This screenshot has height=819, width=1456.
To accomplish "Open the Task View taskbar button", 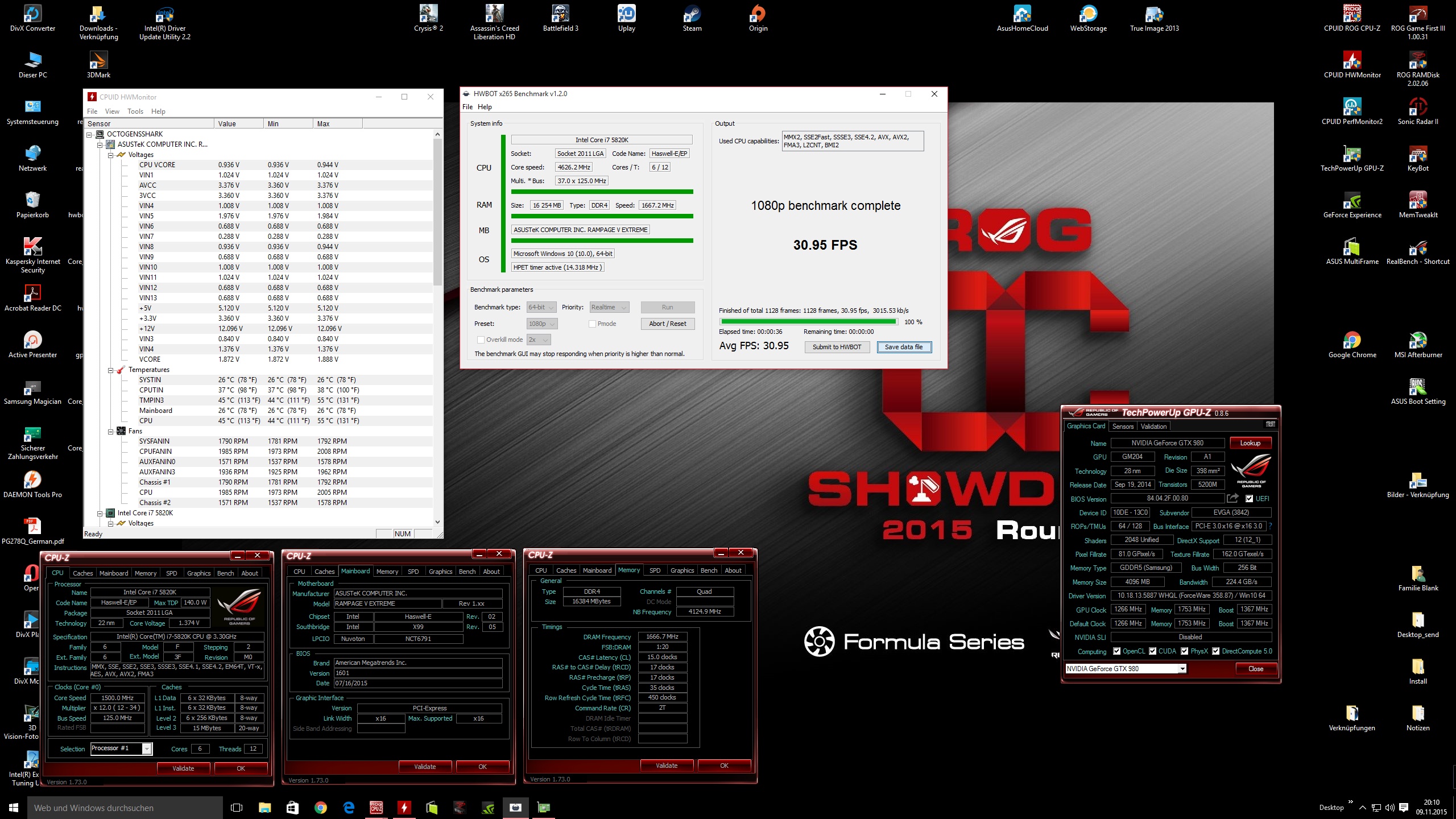I will click(237, 807).
